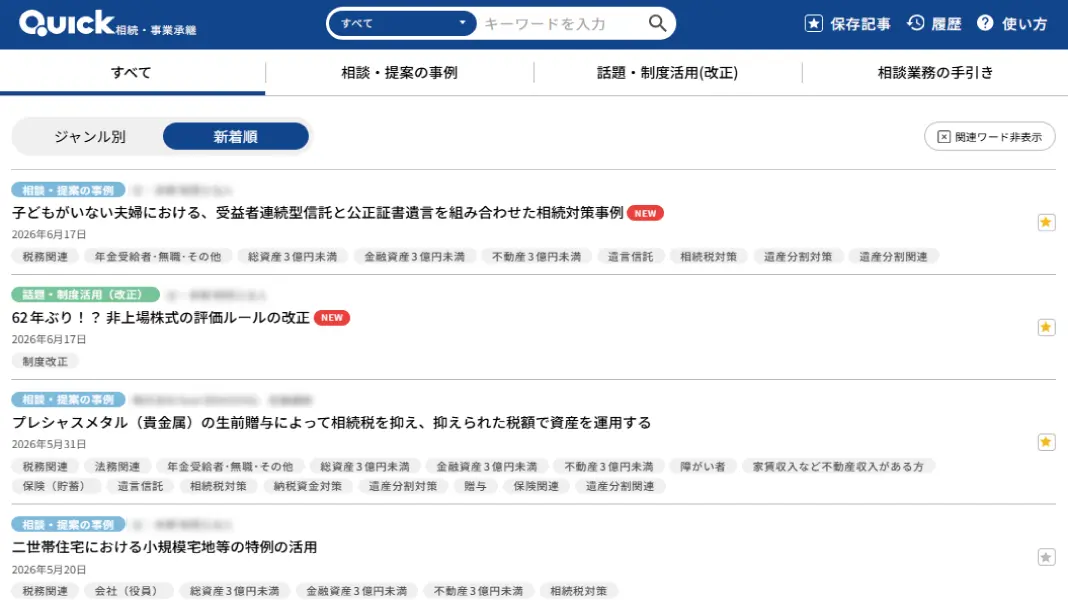
Task: Click 保険（貯蓄） tag
Action: 56,486
